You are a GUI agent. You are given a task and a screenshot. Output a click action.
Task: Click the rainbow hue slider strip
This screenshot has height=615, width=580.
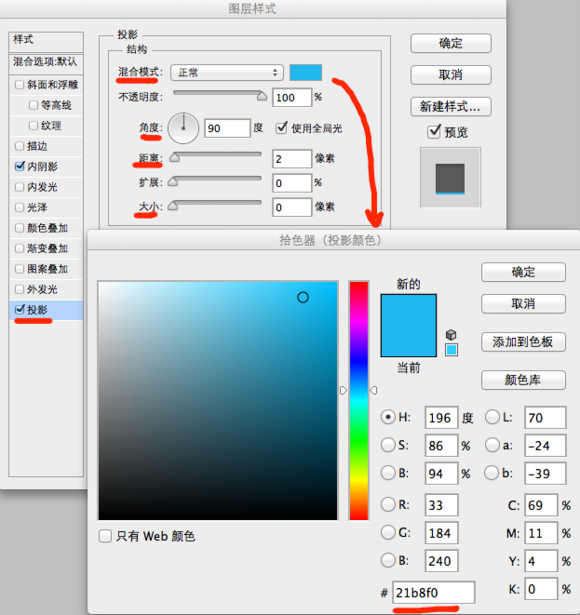click(x=359, y=400)
